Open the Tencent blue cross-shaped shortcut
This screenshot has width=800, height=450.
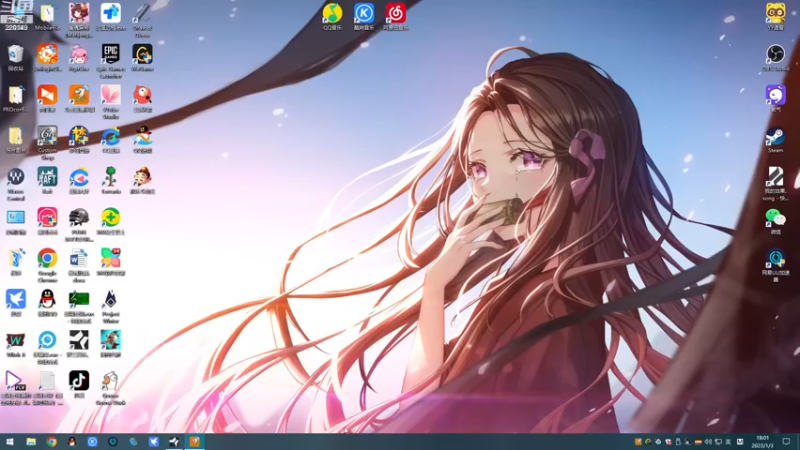pyautogui.click(x=110, y=16)
